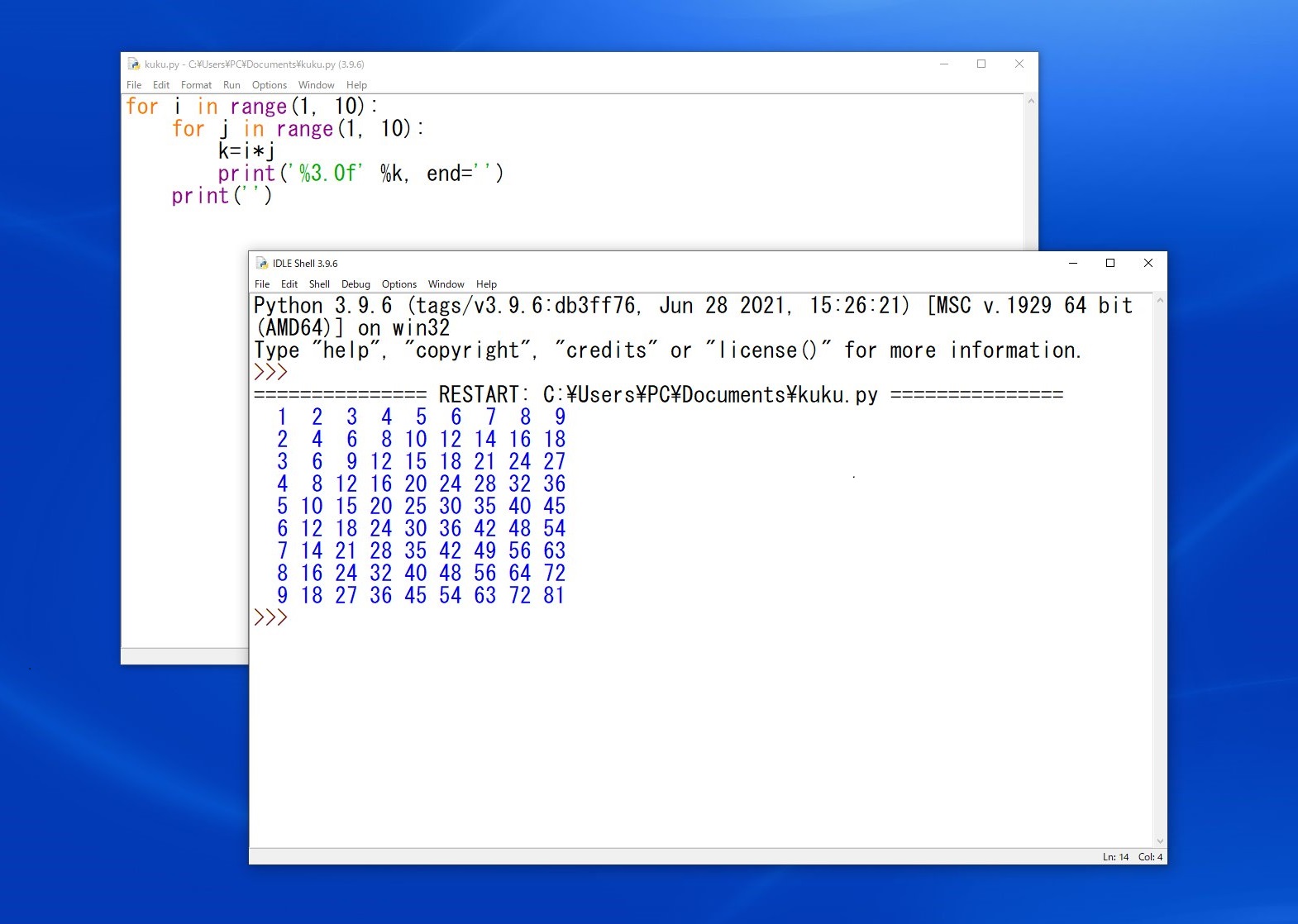Viewport: 1298px width, 924px height.
Task: Close the kuku.py editor window
Action: (1019, 64)
